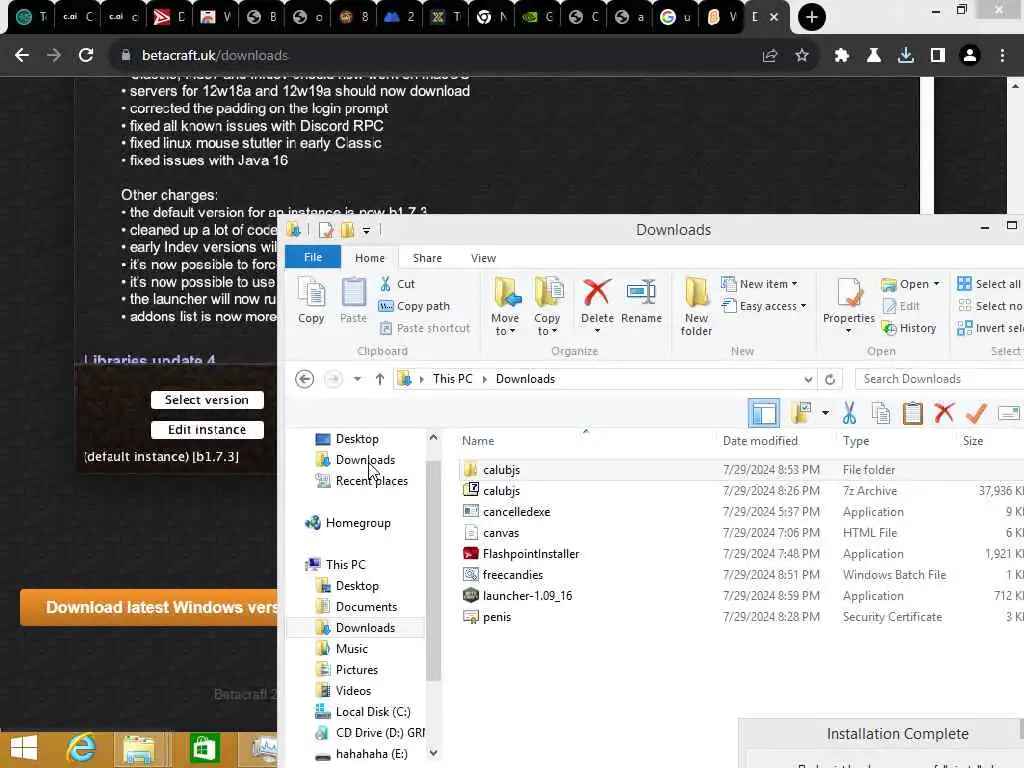Refresh the Downloads folder
The width and height of the screenshot is (1024, 768).
(830, 379)
